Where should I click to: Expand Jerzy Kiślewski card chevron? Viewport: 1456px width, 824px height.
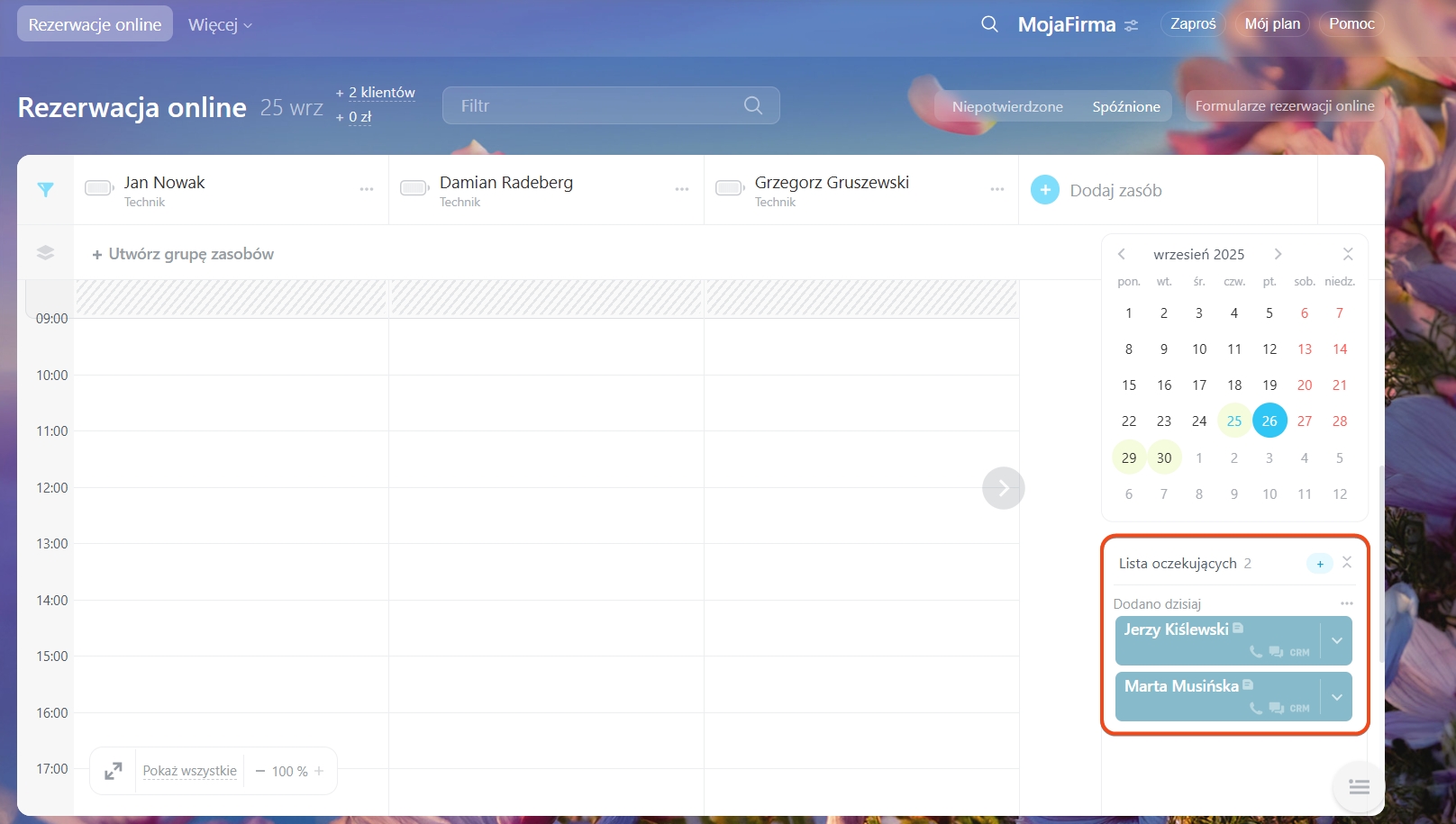click(x=1337, y=640)
